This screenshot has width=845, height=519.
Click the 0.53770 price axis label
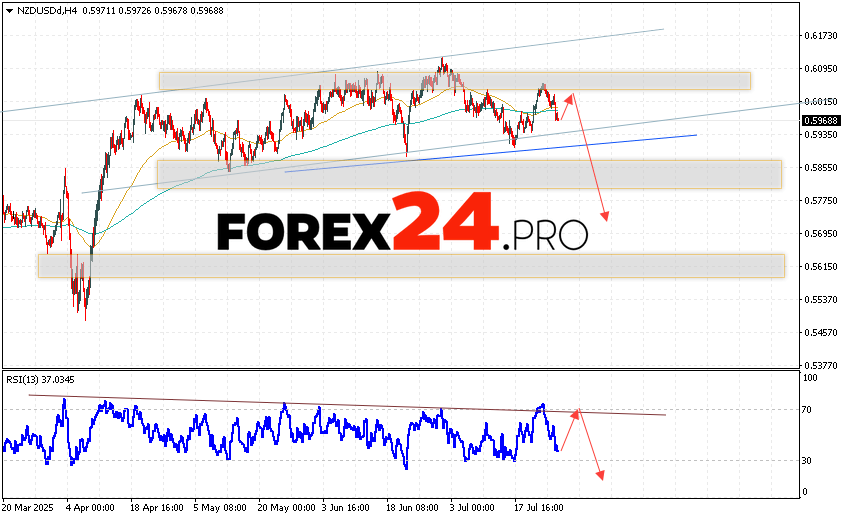(x=819, y=365)
